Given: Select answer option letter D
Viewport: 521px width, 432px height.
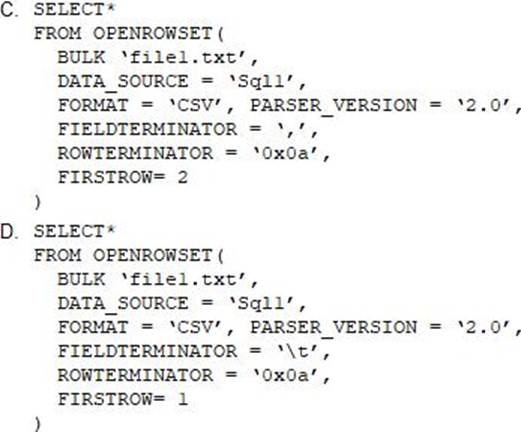Looking at the screenshot, I should coord(9,231).
